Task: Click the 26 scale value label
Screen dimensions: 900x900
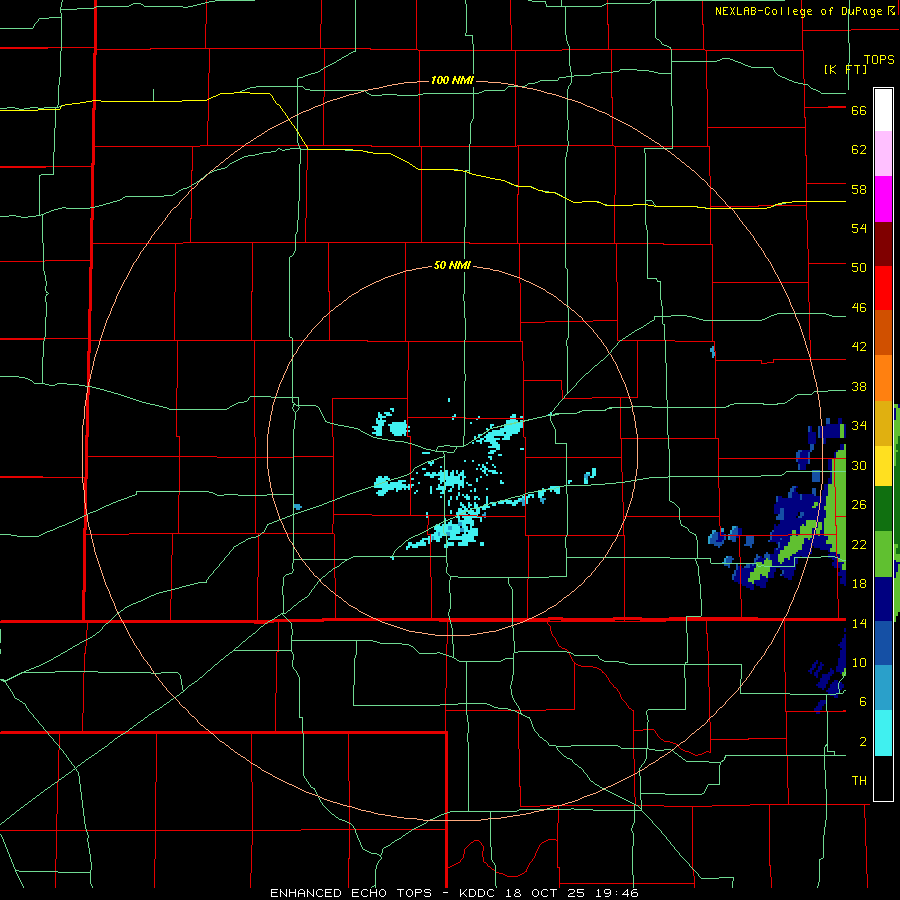Action: (x=859, y=505)
